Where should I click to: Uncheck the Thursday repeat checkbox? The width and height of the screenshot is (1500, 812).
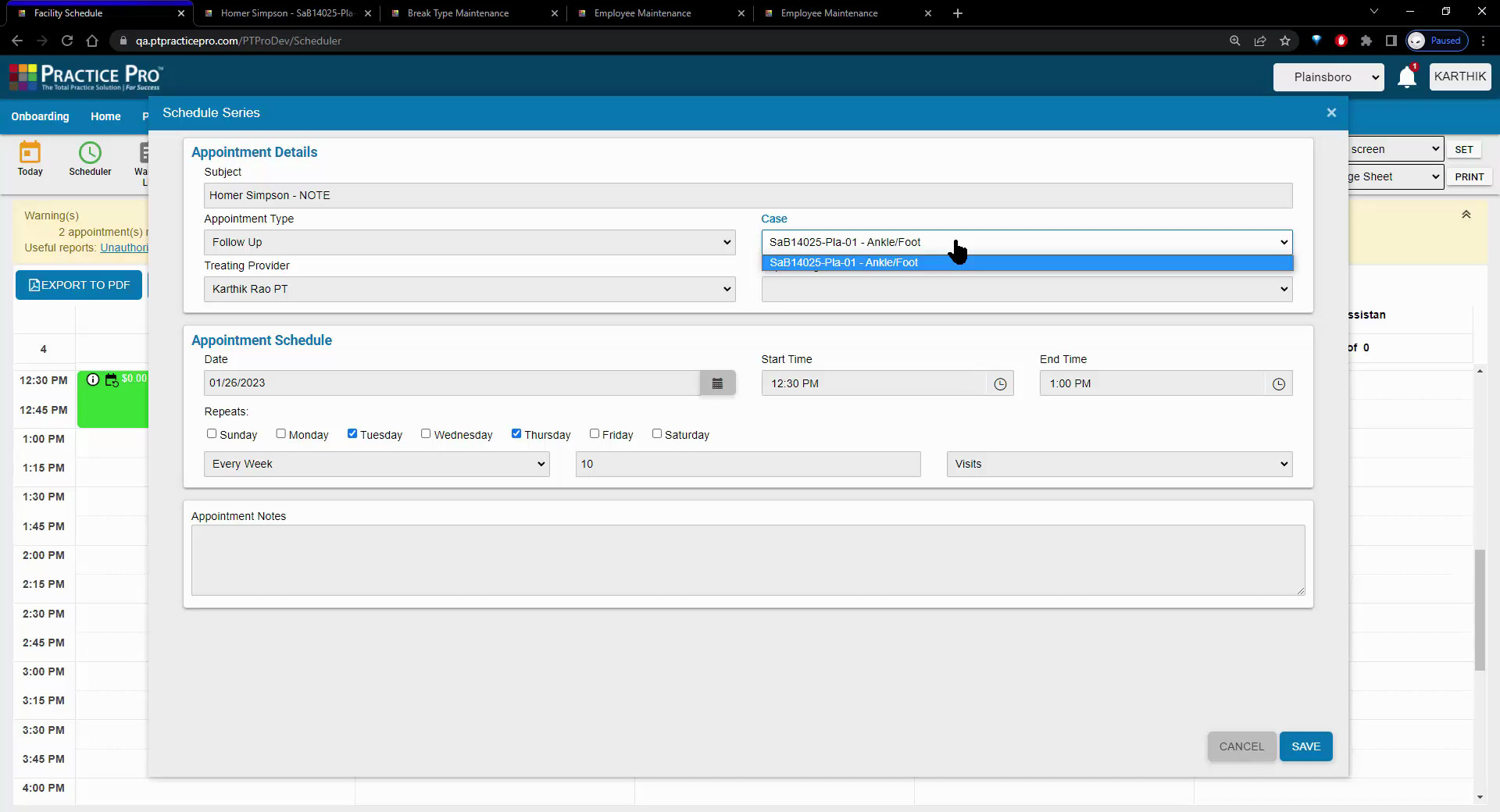pos(516,434)
